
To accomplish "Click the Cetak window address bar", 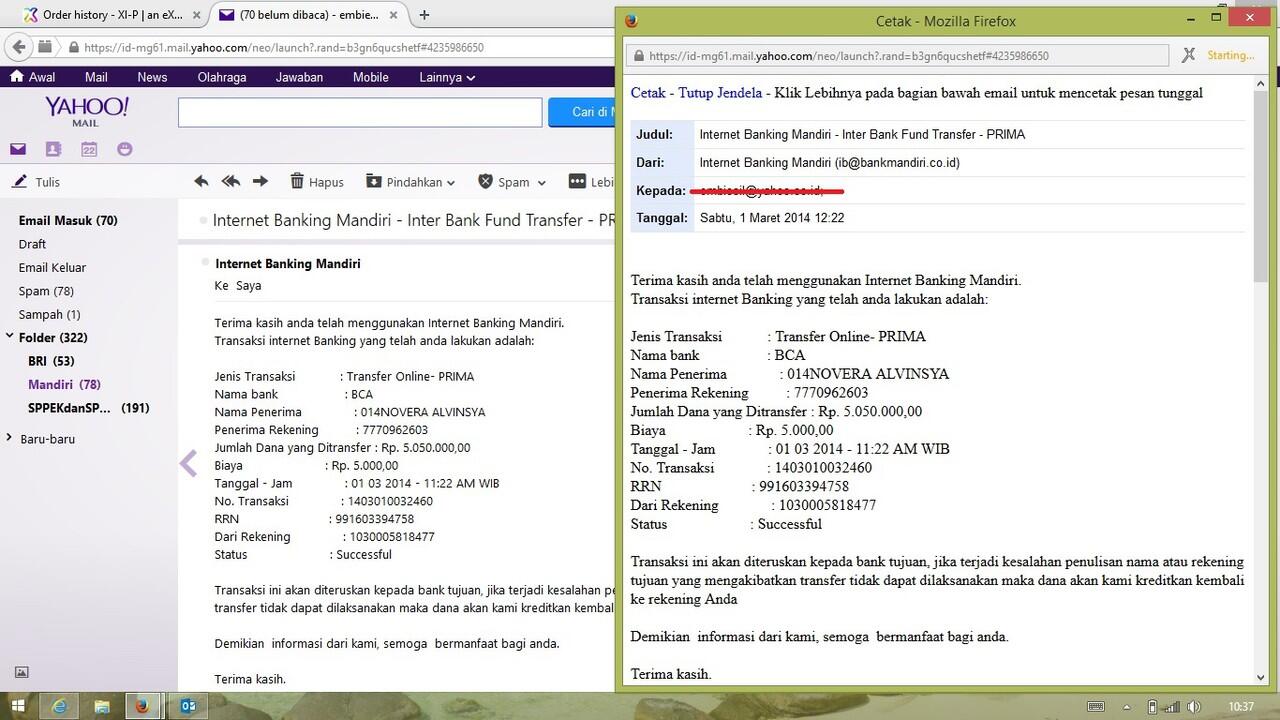I will (895, 56).
